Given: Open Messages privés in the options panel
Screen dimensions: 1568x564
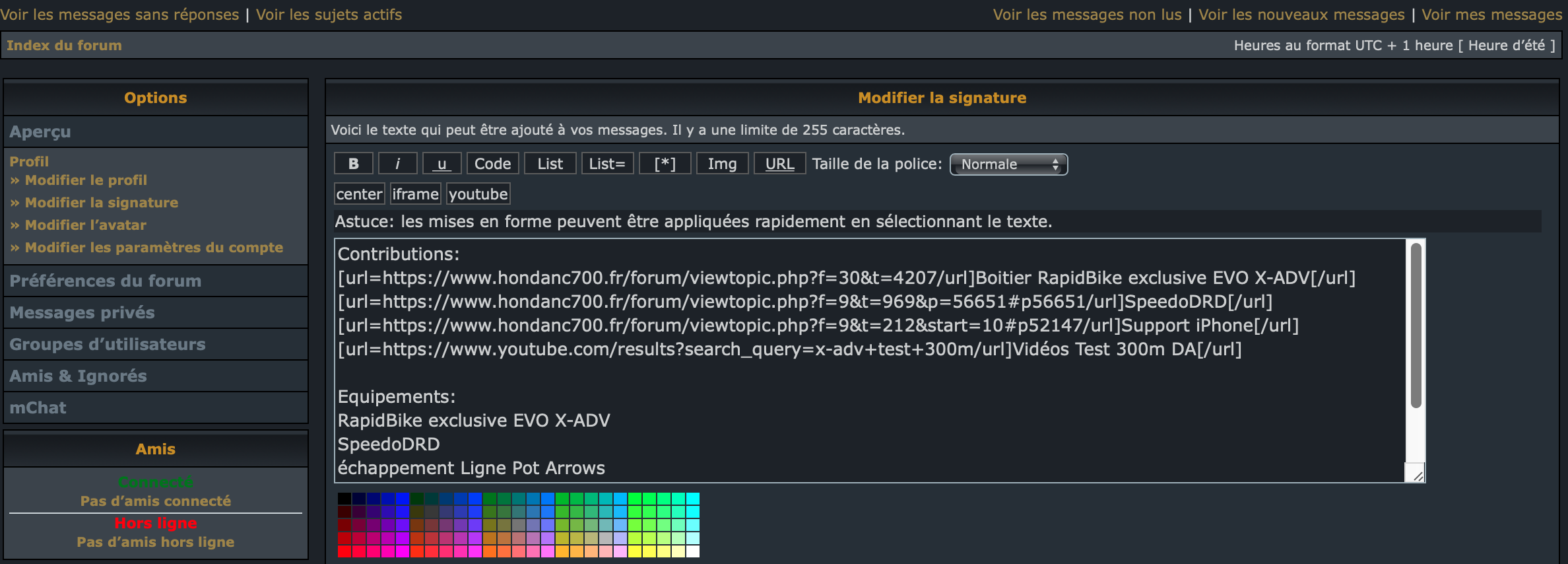Looking at the screenshot, I should point(82,312).
